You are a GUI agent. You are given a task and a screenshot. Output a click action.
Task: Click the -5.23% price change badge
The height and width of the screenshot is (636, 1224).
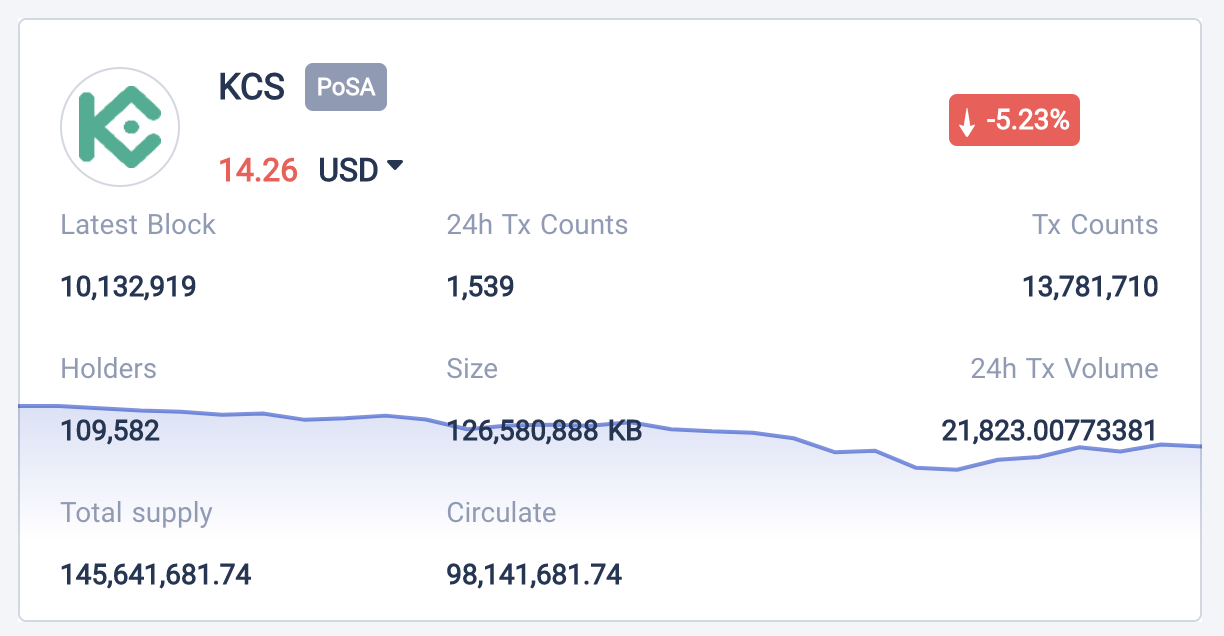tap(1014, 122)
